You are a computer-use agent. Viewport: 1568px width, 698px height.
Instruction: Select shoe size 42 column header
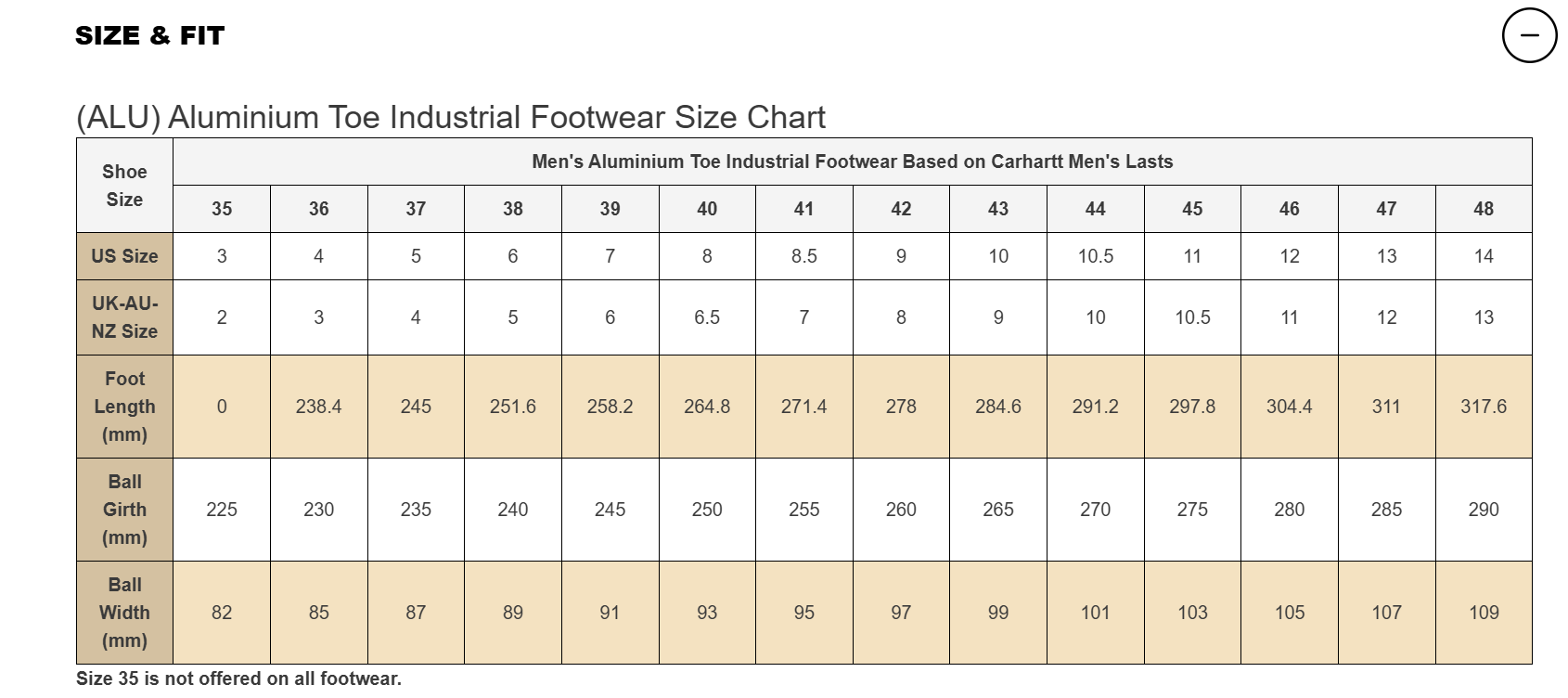coord(901,209)
